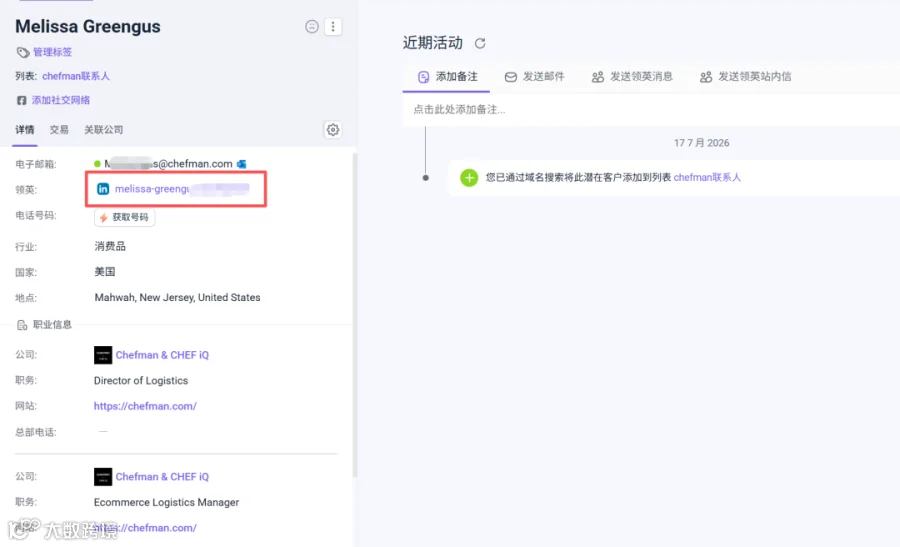
Task: Click the Director of Logistics title text
Action: pos(141,381)
